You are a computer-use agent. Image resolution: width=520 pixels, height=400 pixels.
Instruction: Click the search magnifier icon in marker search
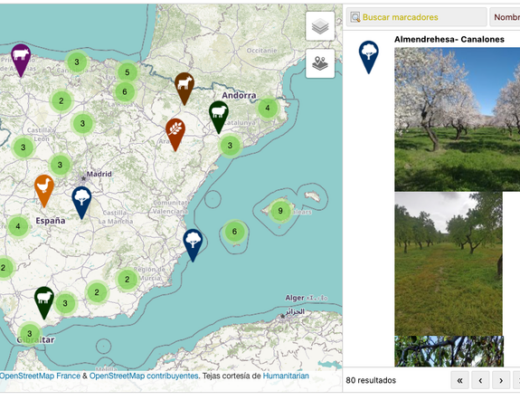[x=355, y=17]
